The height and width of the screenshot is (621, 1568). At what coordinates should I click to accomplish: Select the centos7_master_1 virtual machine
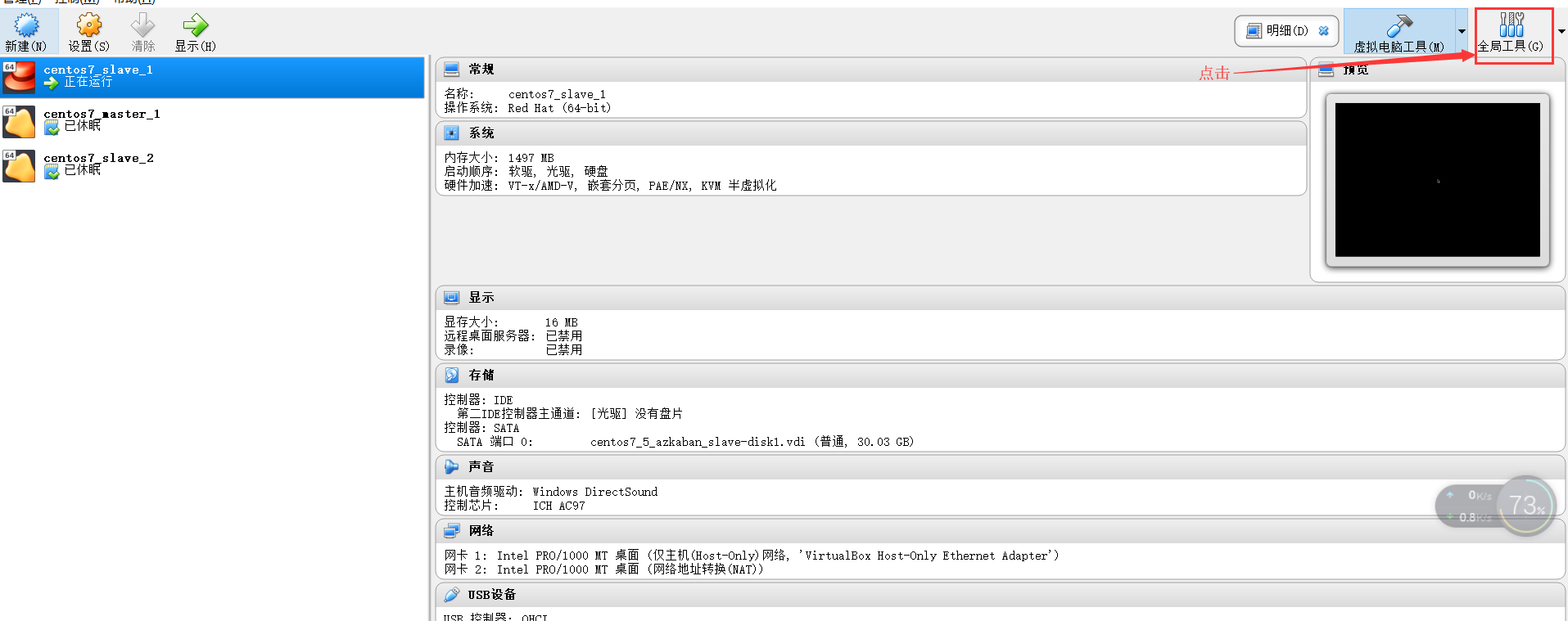tap(212, 121)
